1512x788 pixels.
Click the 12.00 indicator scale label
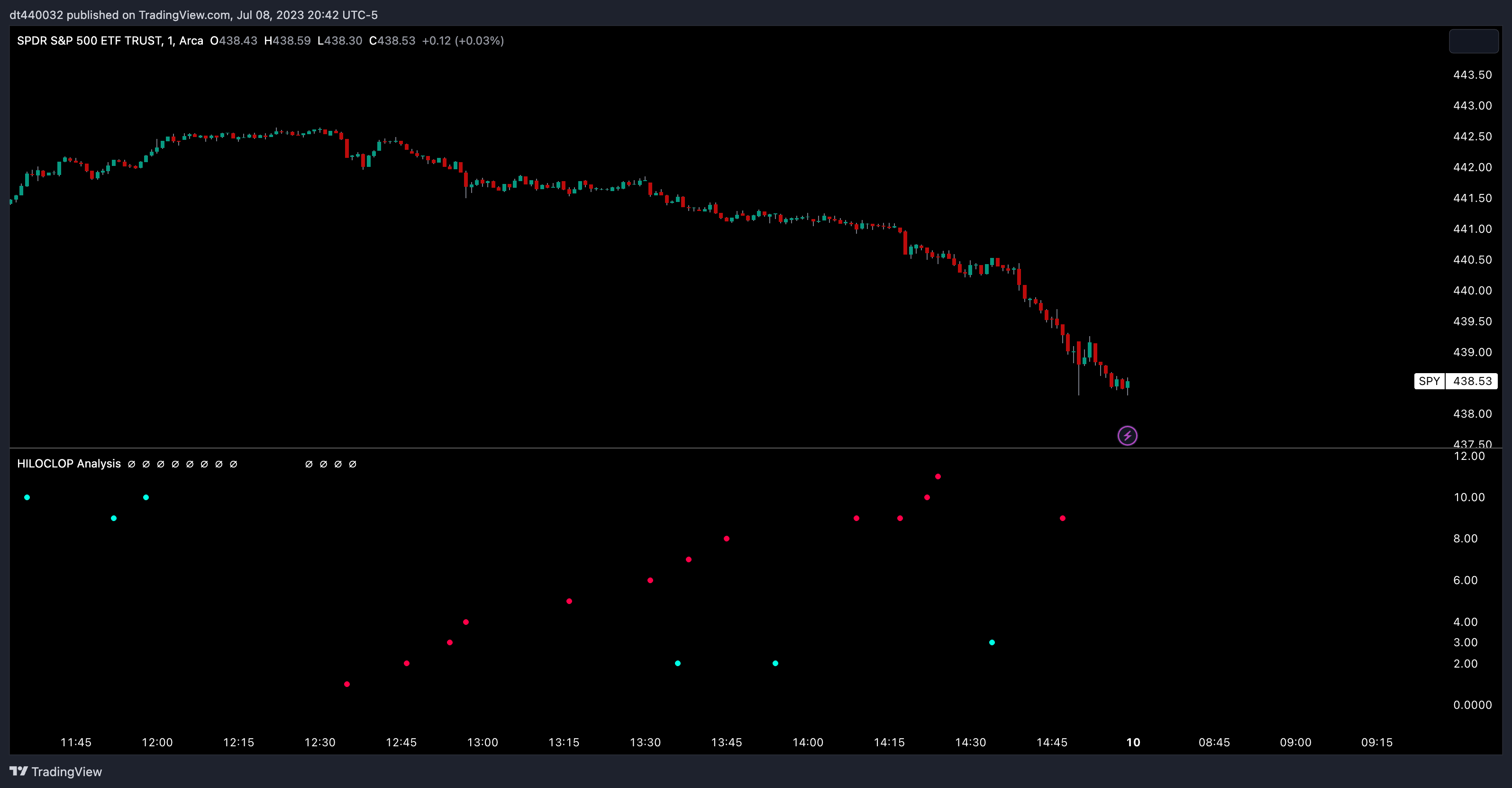1469,456
